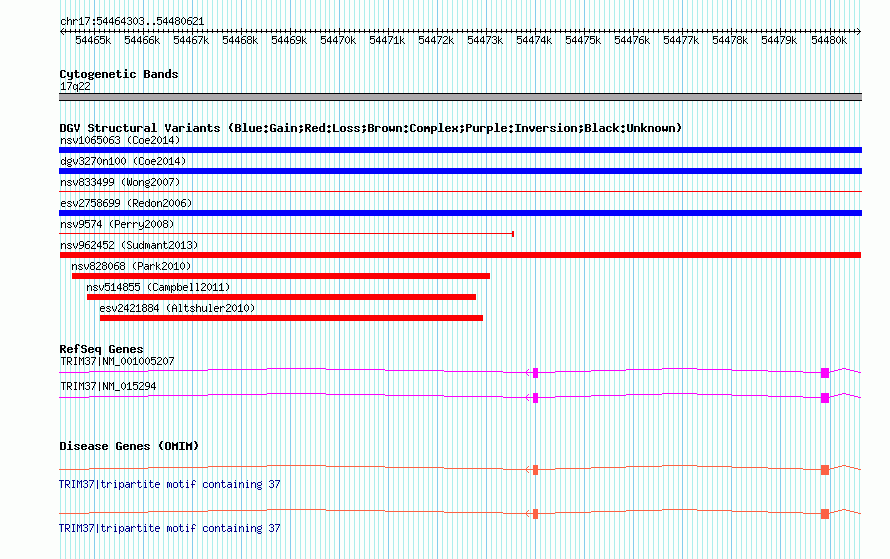The height and width of the screenshot is (559, 890).
Task: Click the 54480k ruler tick label
Action: (x=829, y=40)
